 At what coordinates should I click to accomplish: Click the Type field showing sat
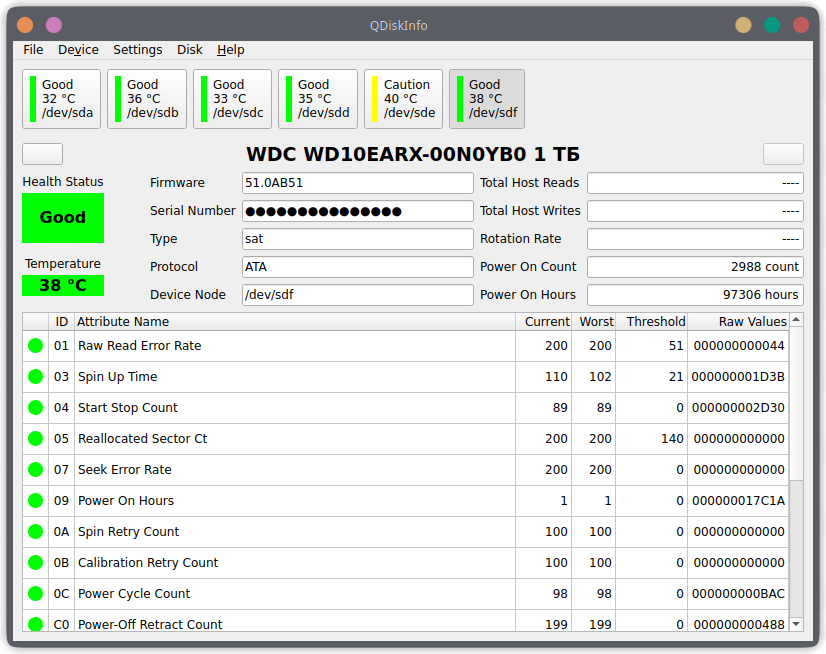pyautogui.click(x=358, y=239)
